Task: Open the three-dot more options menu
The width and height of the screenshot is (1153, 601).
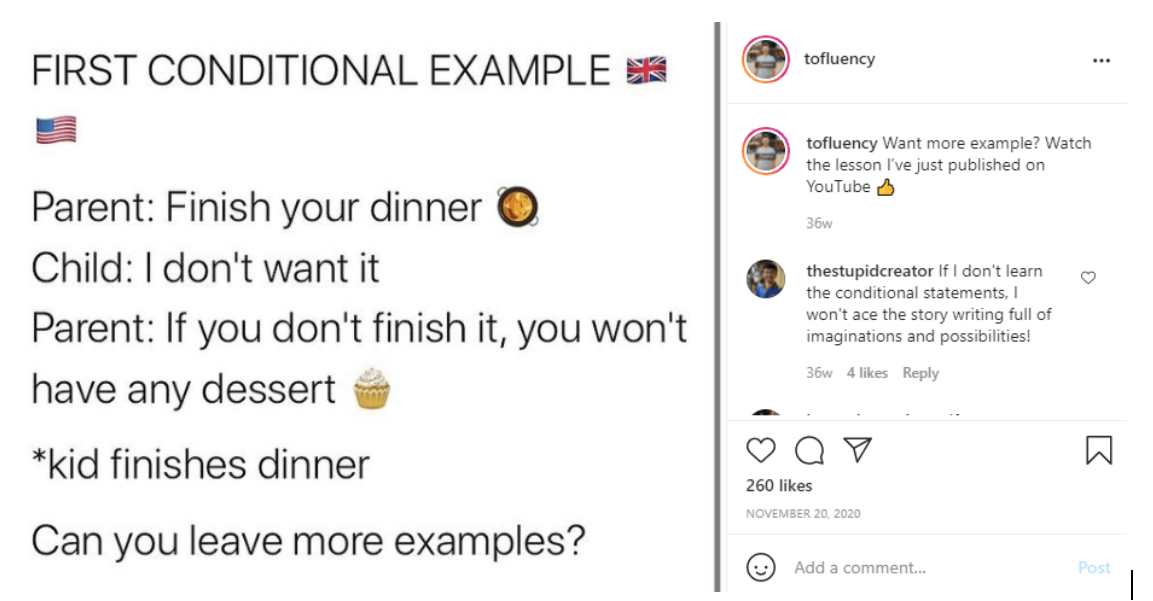Action: click(1101, 60)
